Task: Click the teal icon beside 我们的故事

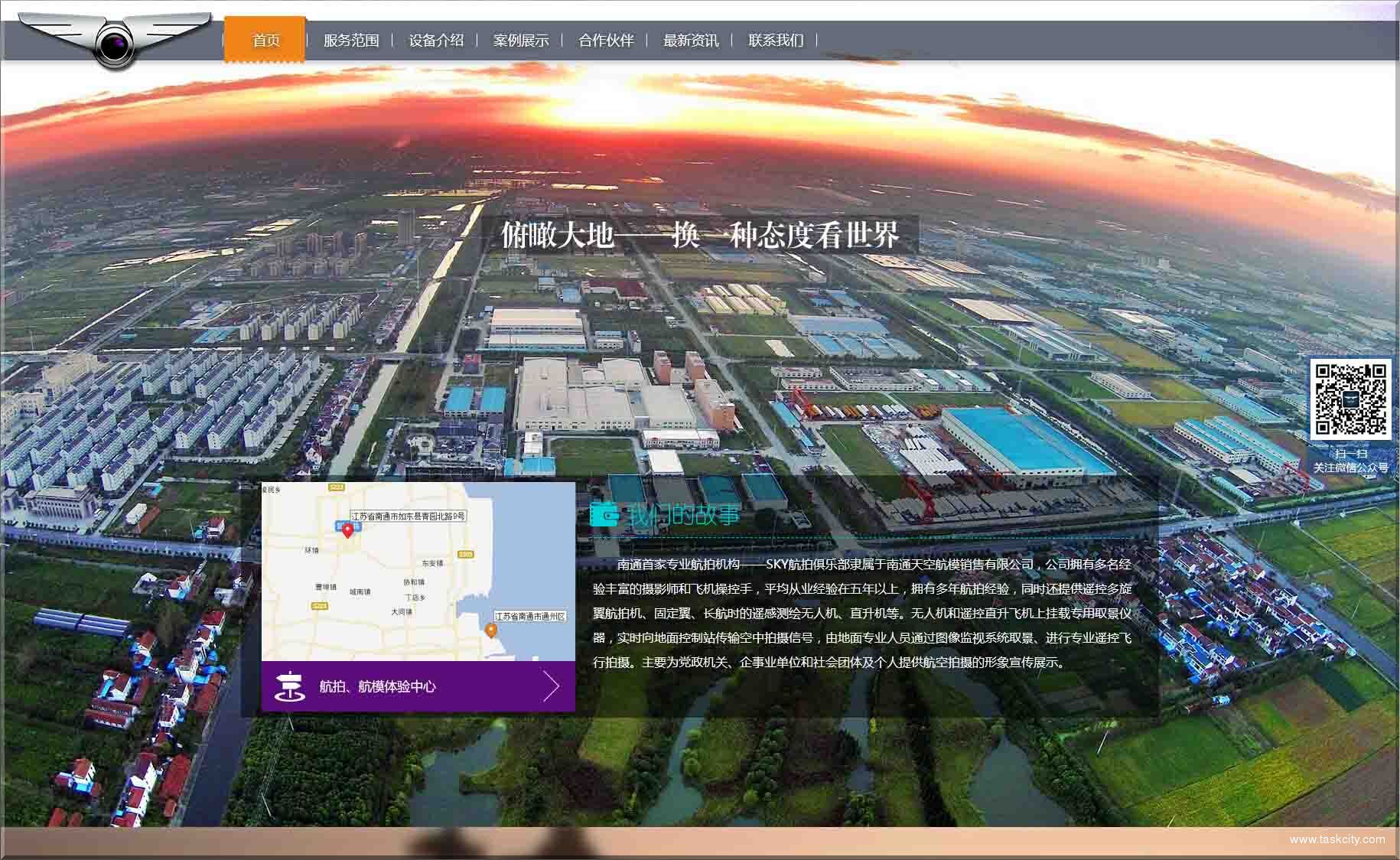Action: click(604, 515)
